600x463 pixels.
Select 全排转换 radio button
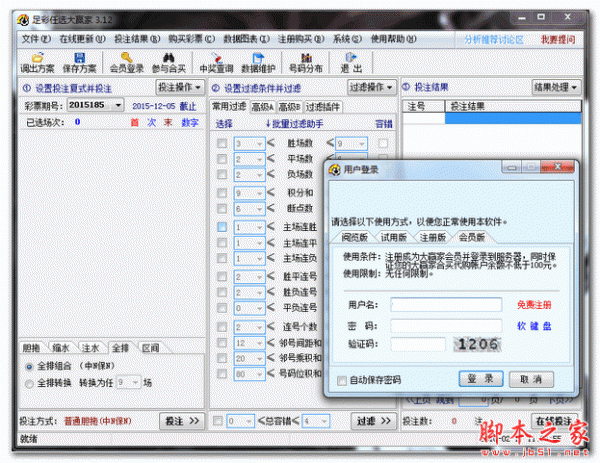click(x=29, y=383)
